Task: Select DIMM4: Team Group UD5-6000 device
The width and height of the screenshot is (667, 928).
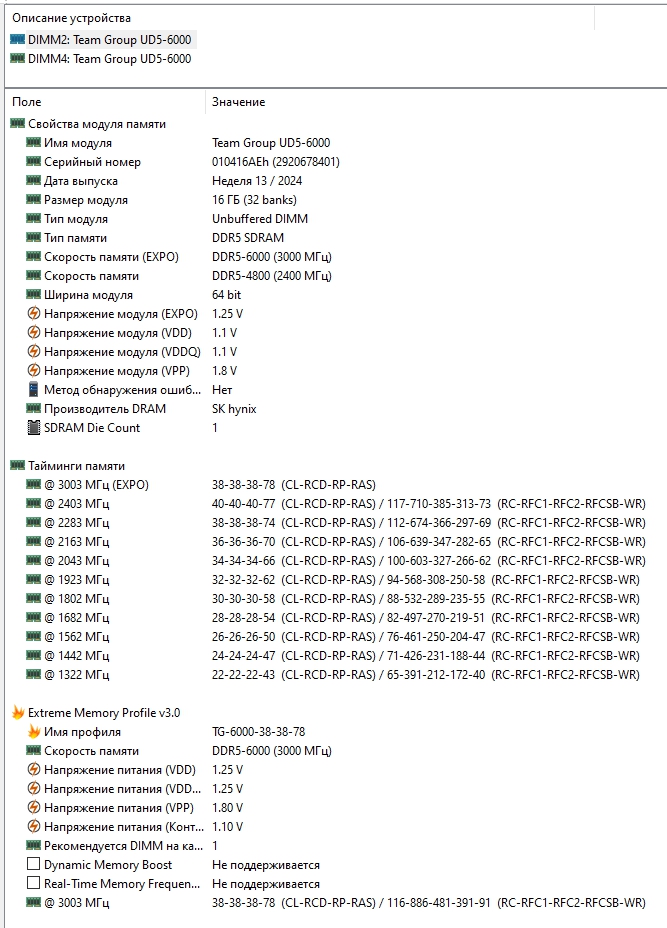Action: click(x=109, y=59)
